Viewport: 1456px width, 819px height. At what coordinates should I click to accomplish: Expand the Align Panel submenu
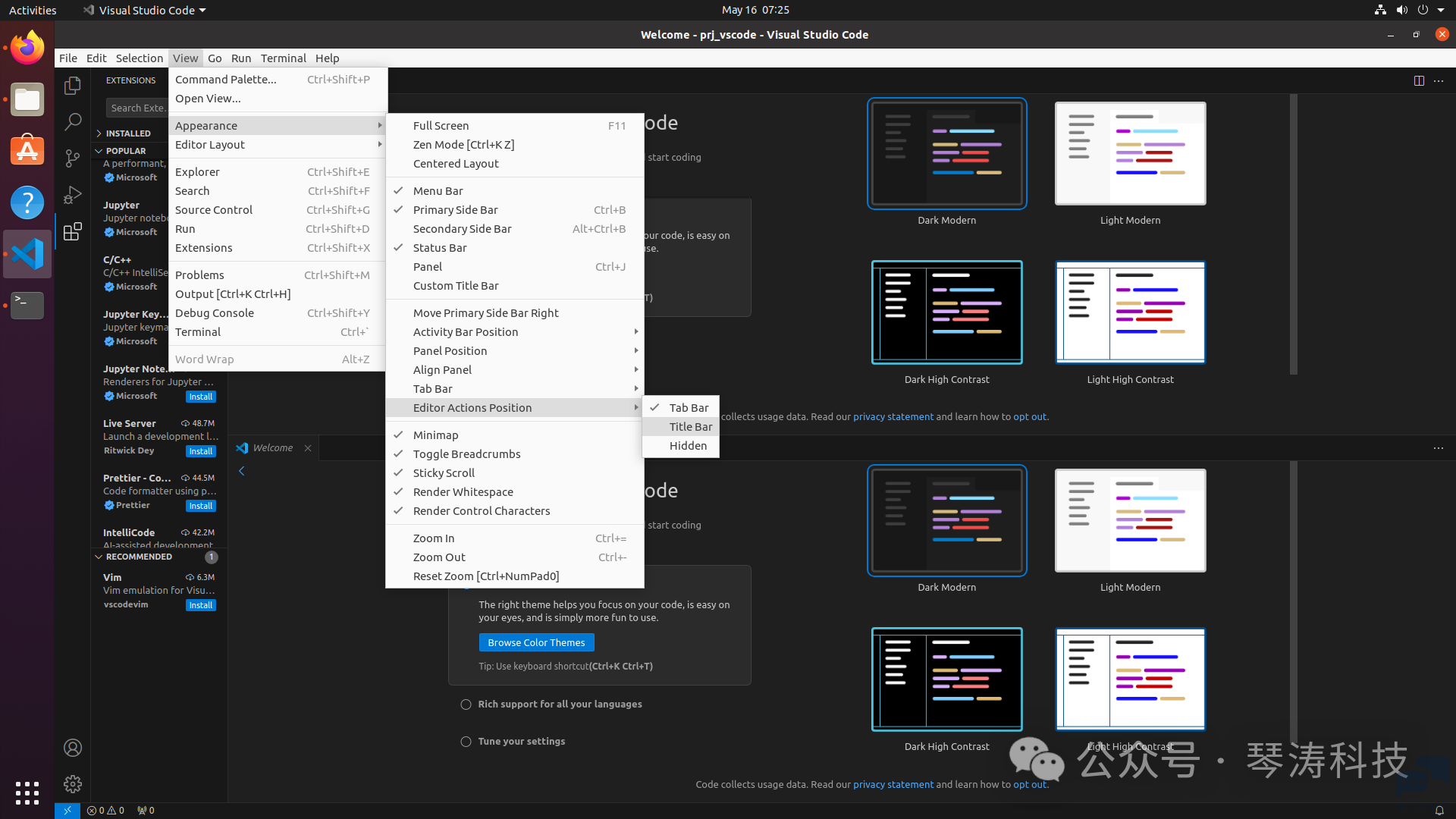tap(515, 370)
